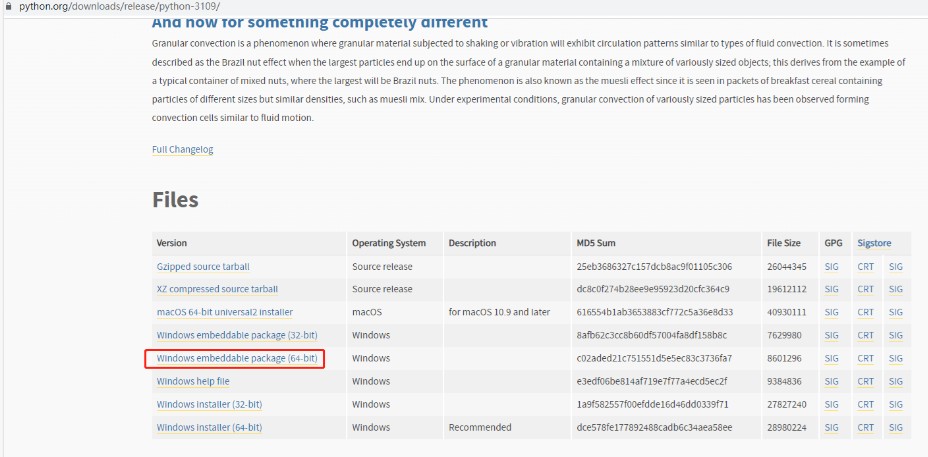This screenshot has width=928, height=457.
Task: Download Windows installer (32-bit)
Action: click(209, 404)
